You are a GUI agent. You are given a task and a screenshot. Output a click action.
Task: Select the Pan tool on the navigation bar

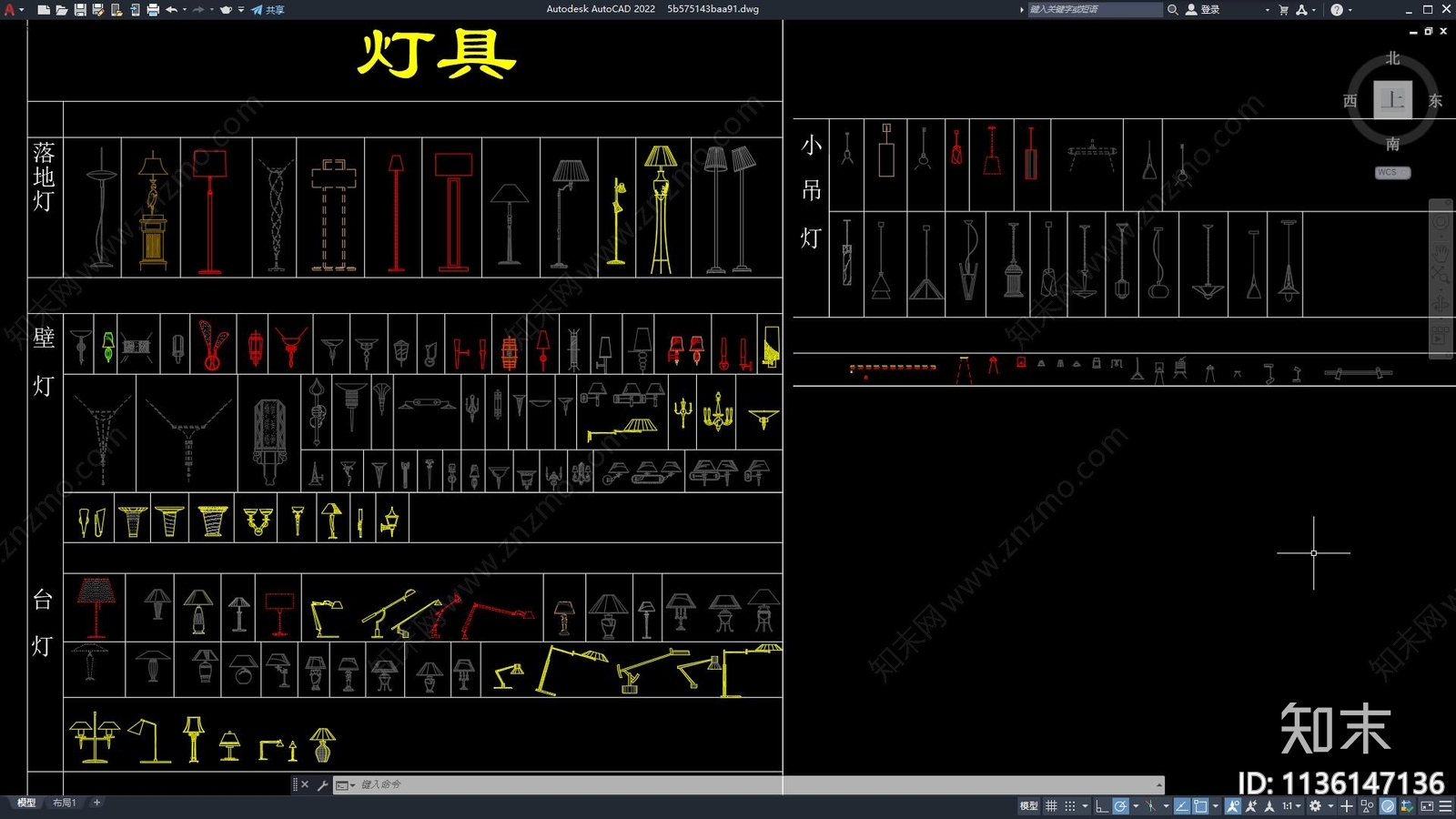point(1440,253)
